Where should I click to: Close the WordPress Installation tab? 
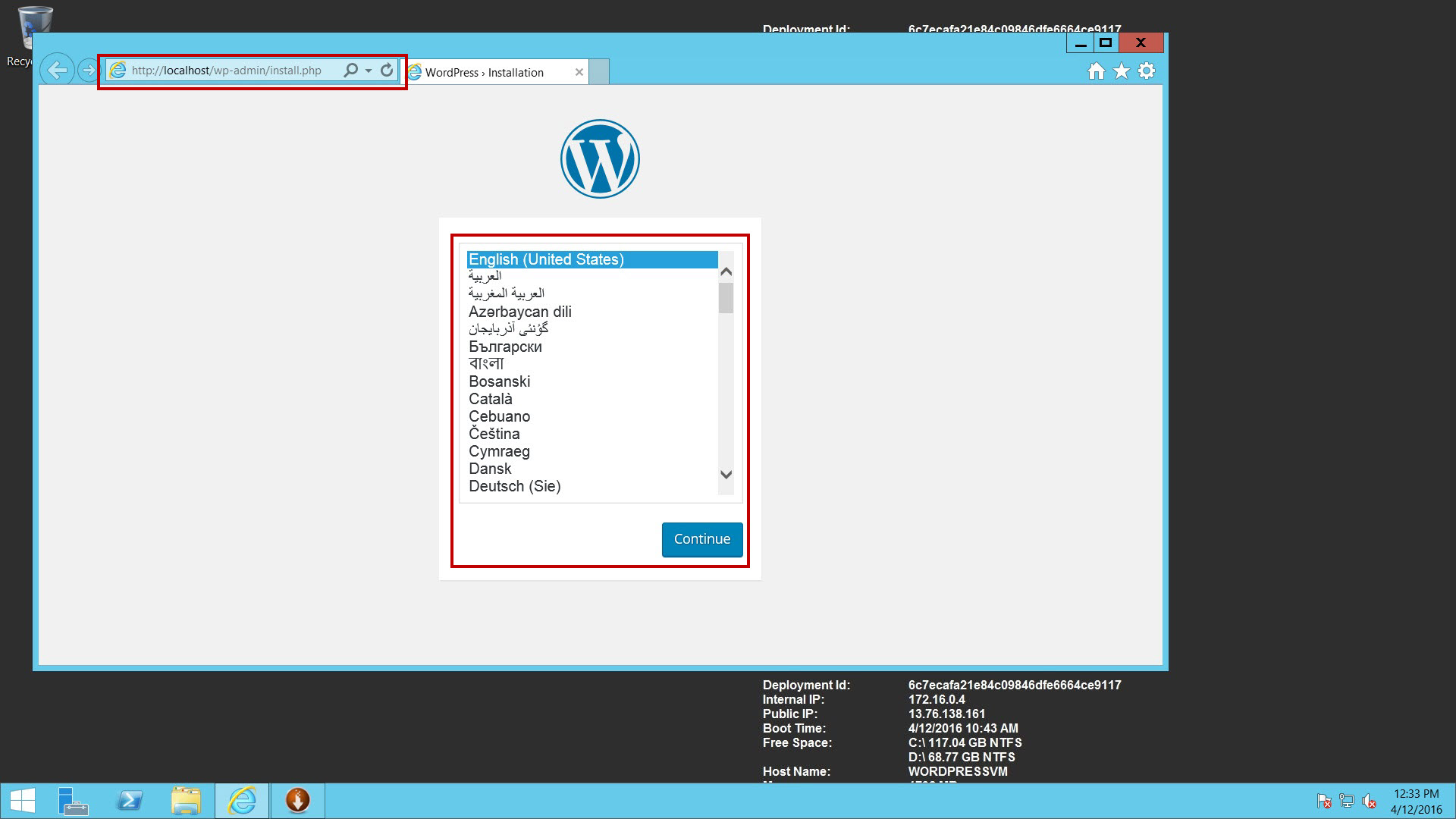(579, 72)
